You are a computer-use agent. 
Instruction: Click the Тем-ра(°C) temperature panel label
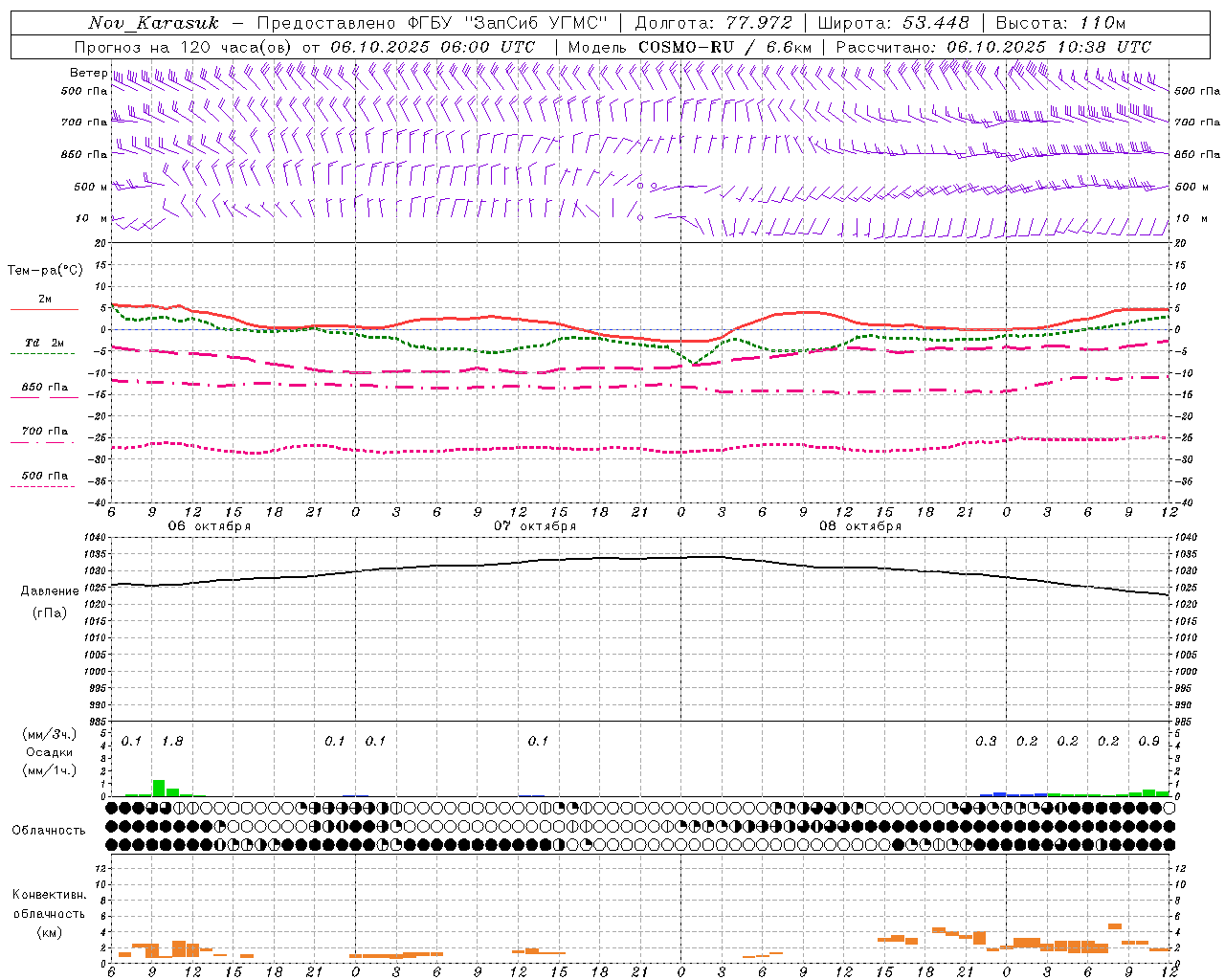pos(45,271)
